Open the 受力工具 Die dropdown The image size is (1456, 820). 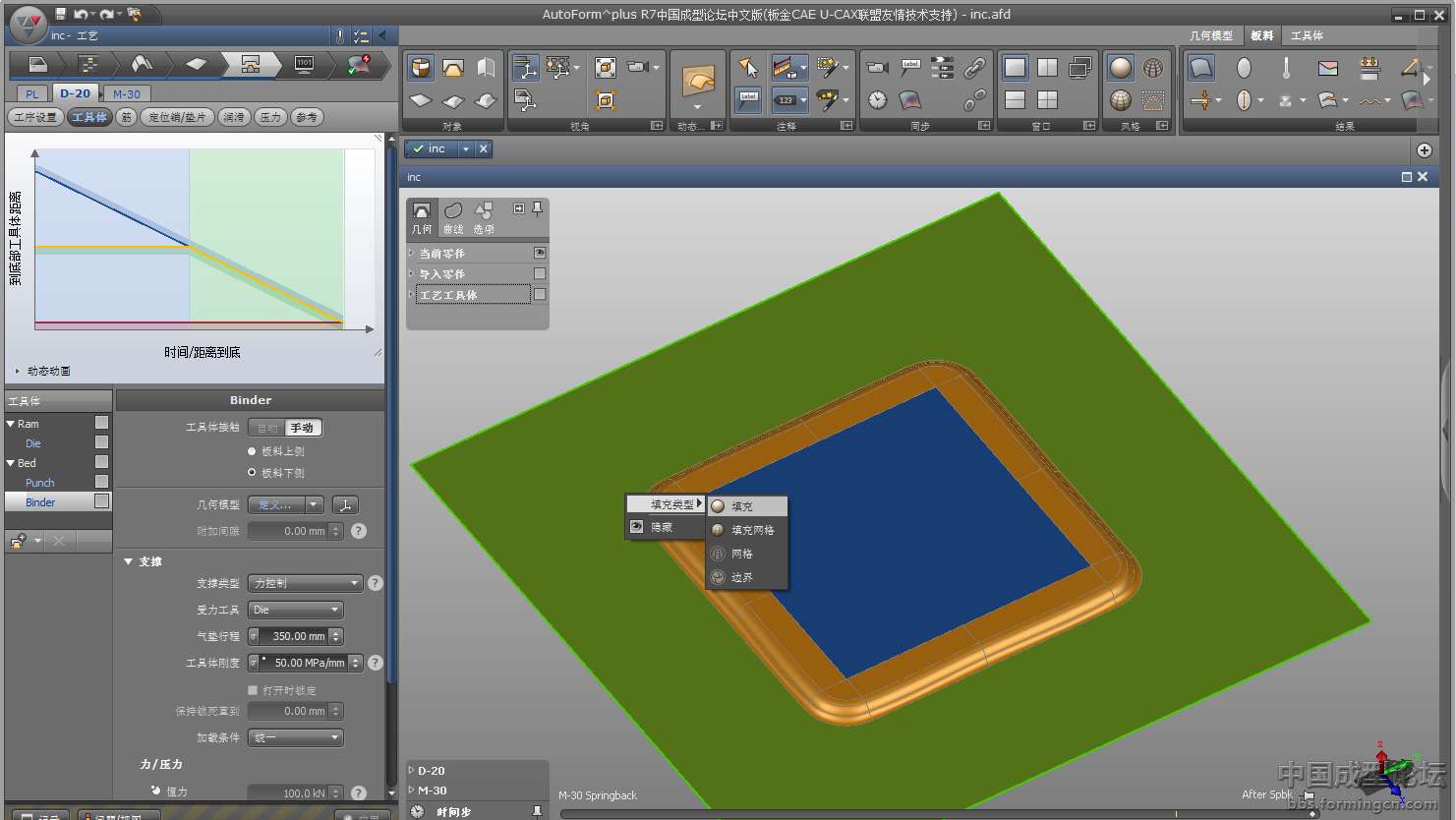coord(295,610)
